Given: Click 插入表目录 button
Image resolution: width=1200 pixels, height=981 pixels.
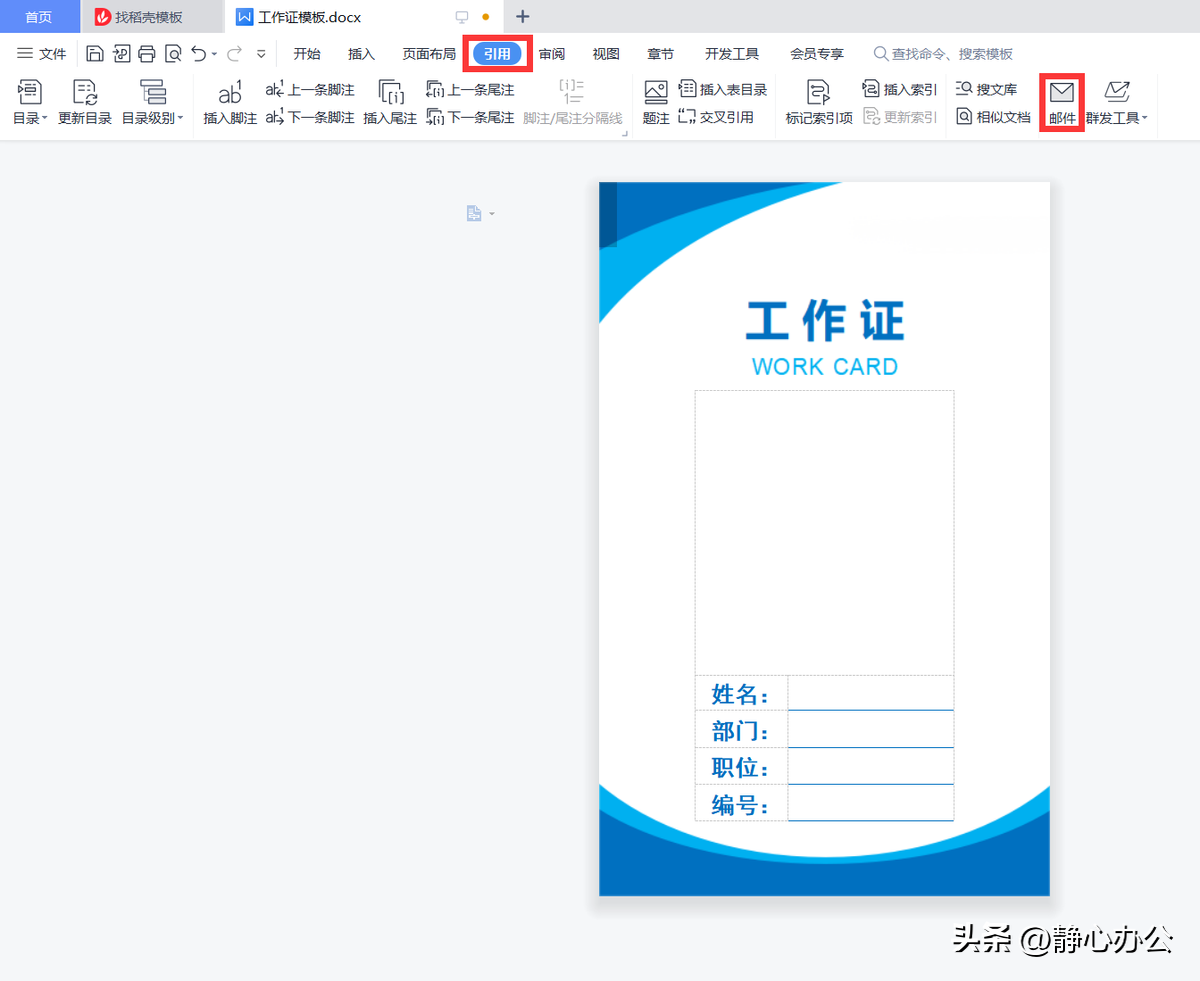Looking at the screenshot, I should 723,90.
